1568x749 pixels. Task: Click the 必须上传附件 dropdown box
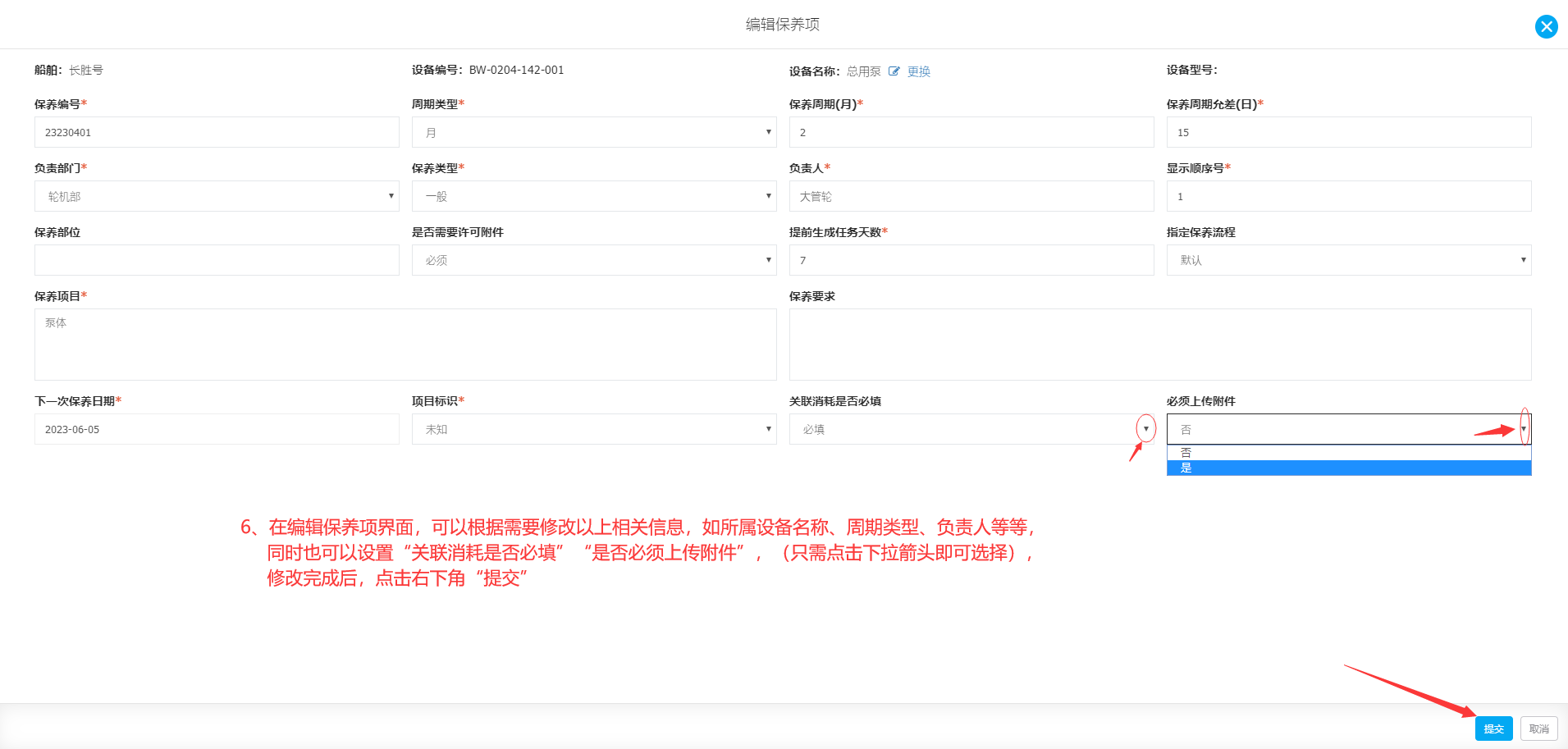tap(1349, 429)
